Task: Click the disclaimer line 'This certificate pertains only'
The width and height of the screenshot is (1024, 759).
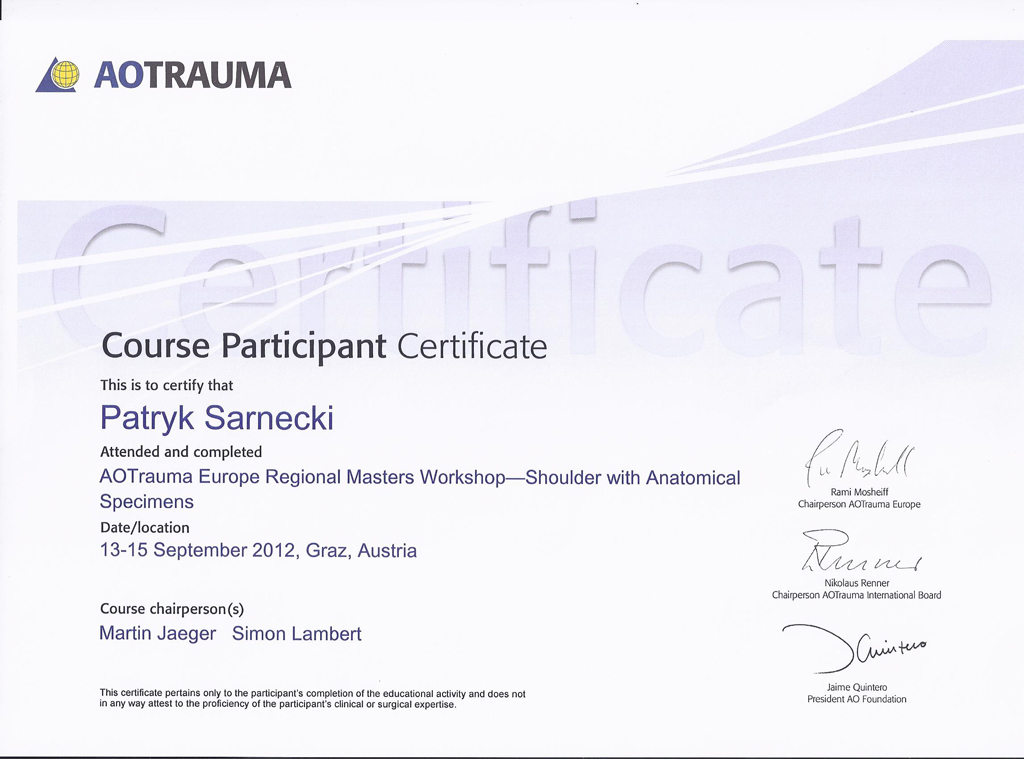Action: point(312,694)
